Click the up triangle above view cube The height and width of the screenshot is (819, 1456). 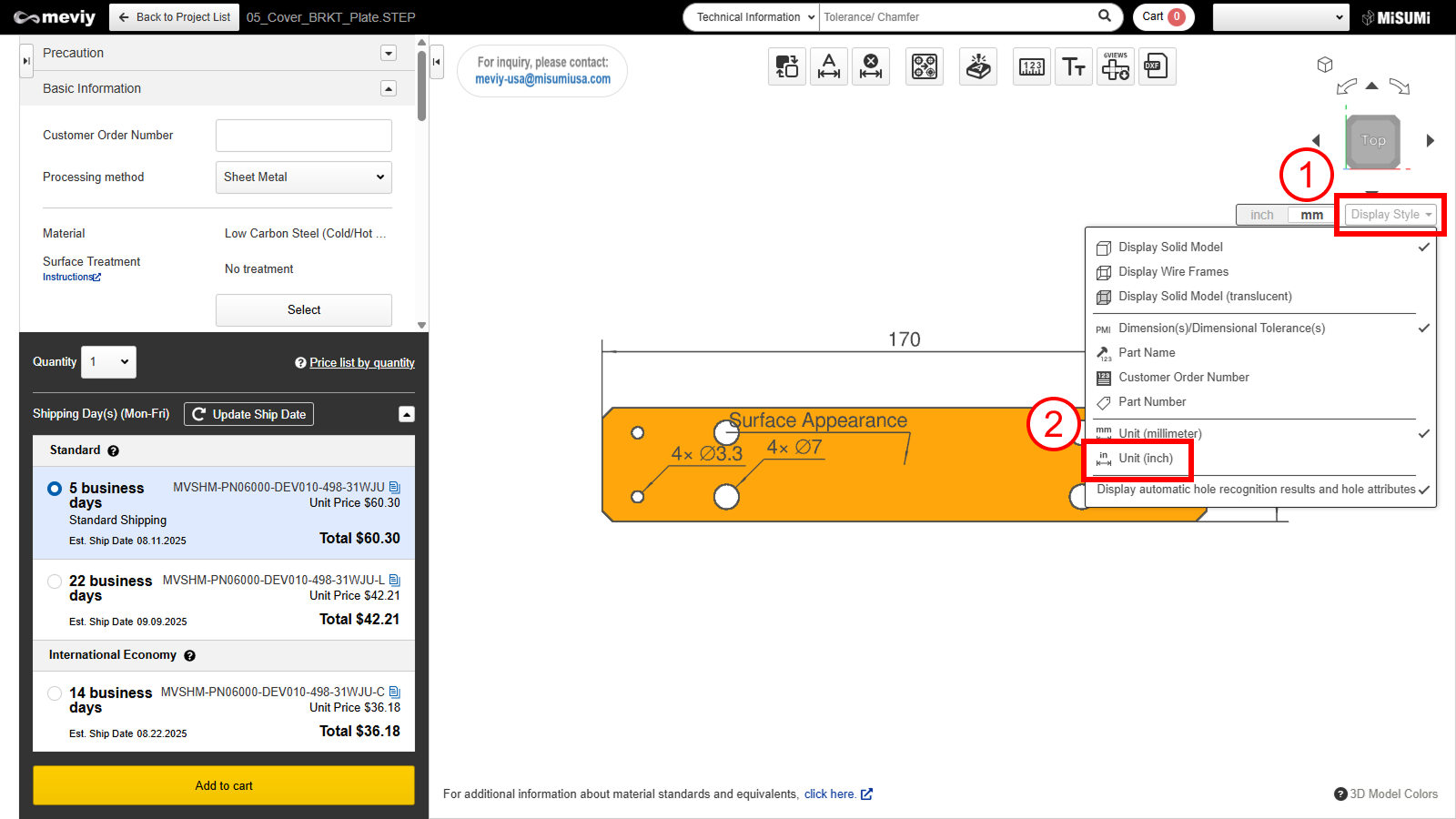point(1372,86)
